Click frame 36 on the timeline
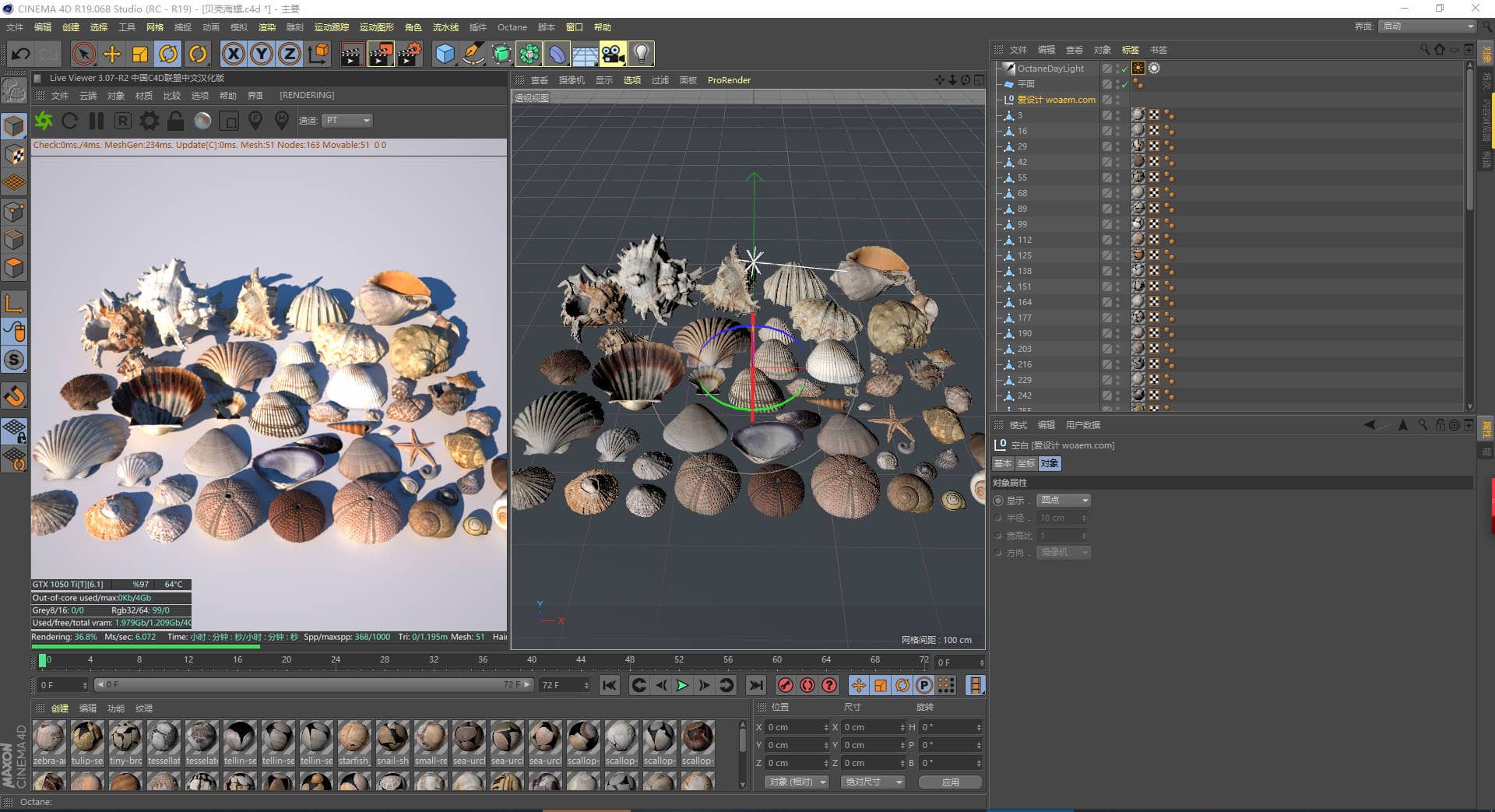The image size is (1495, 812). (483, 660)
